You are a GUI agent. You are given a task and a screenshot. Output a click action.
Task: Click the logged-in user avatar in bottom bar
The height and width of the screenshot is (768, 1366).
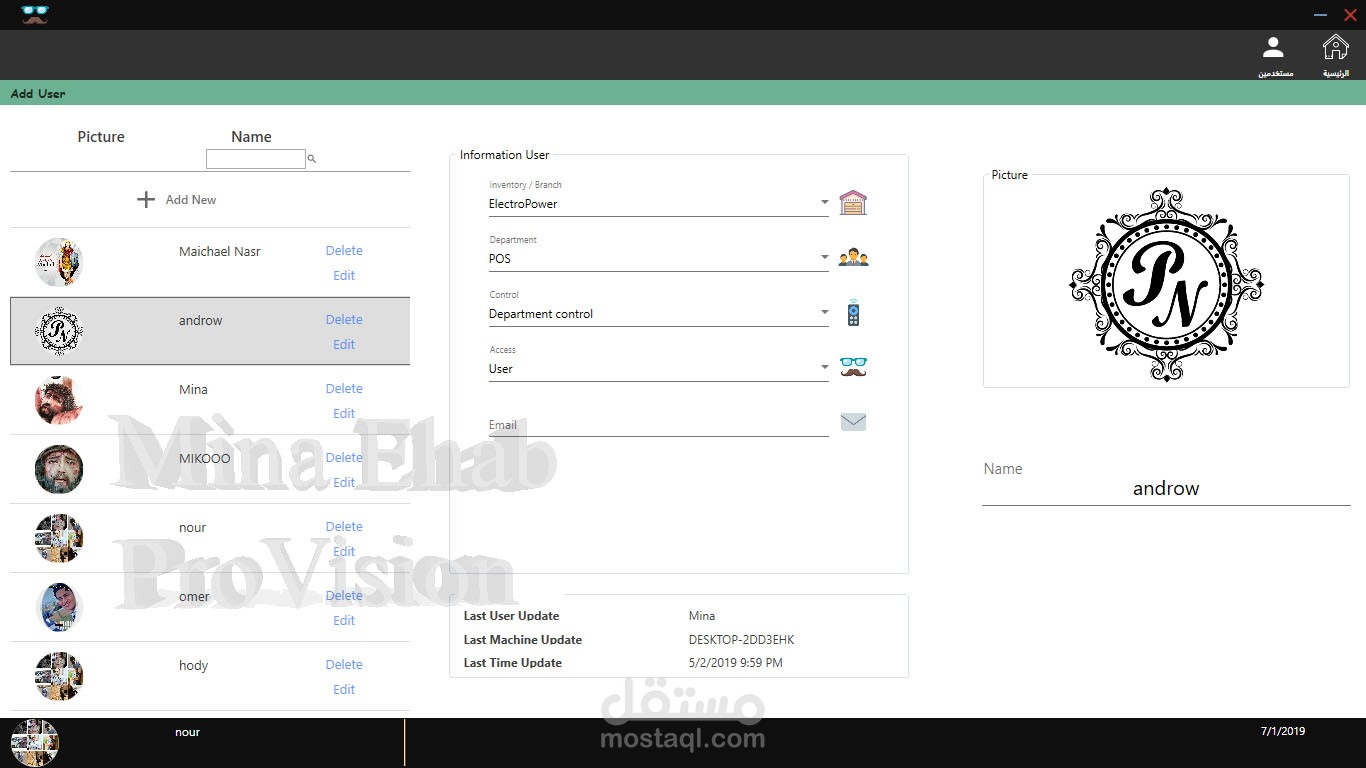[35, 743]
